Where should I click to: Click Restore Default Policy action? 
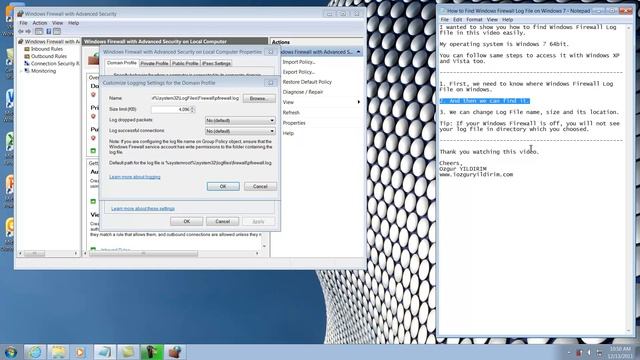pyautogui.click(x=307, y=82)
